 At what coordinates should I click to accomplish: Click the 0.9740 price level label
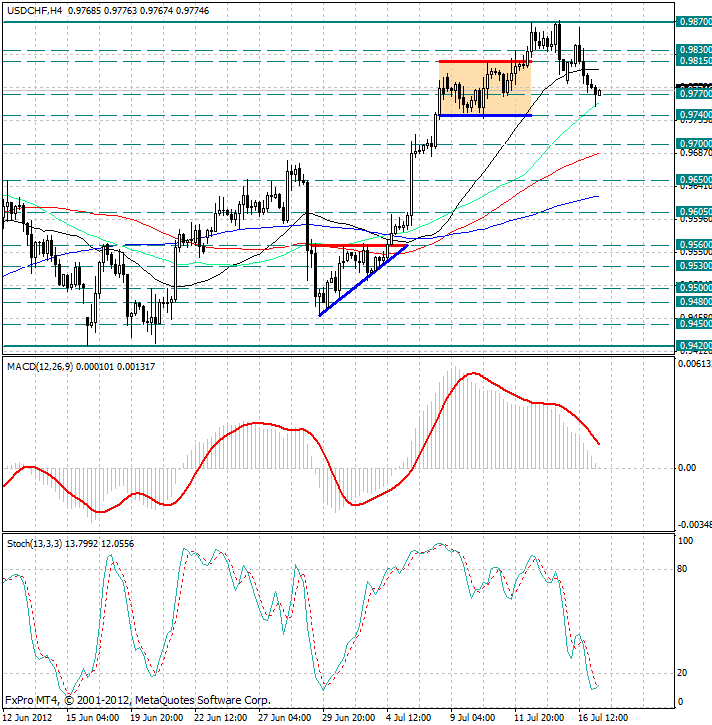(694, 114)
